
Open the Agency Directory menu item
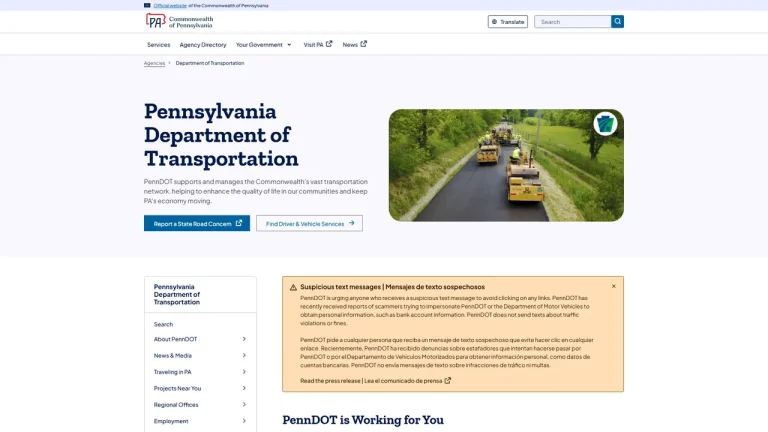[x=203, y=45]
